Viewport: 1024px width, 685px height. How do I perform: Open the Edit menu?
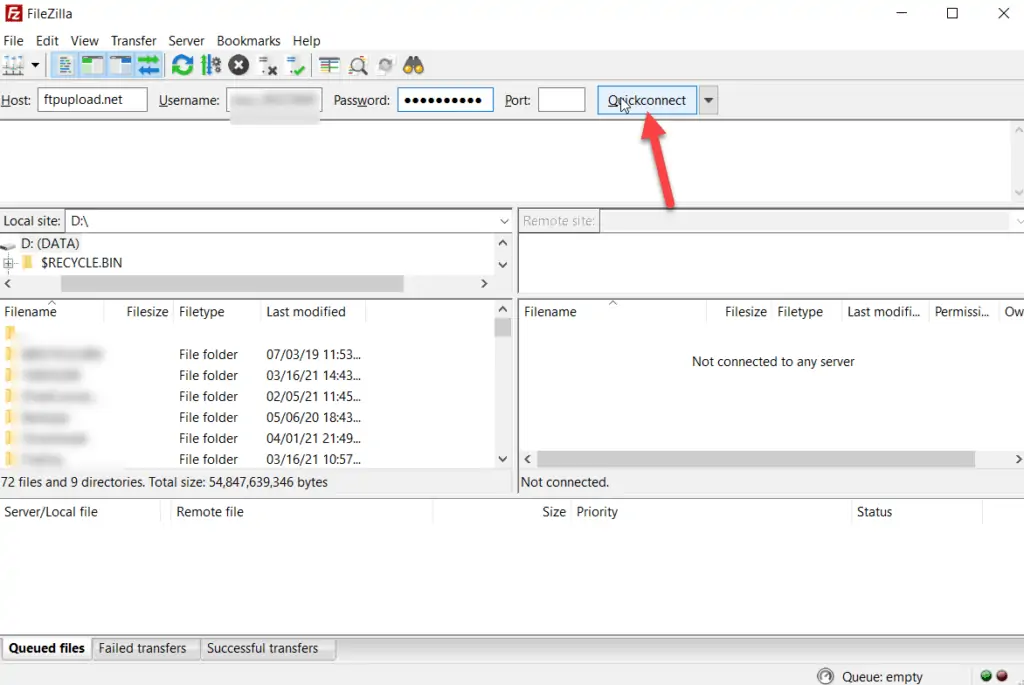(47, 40)
